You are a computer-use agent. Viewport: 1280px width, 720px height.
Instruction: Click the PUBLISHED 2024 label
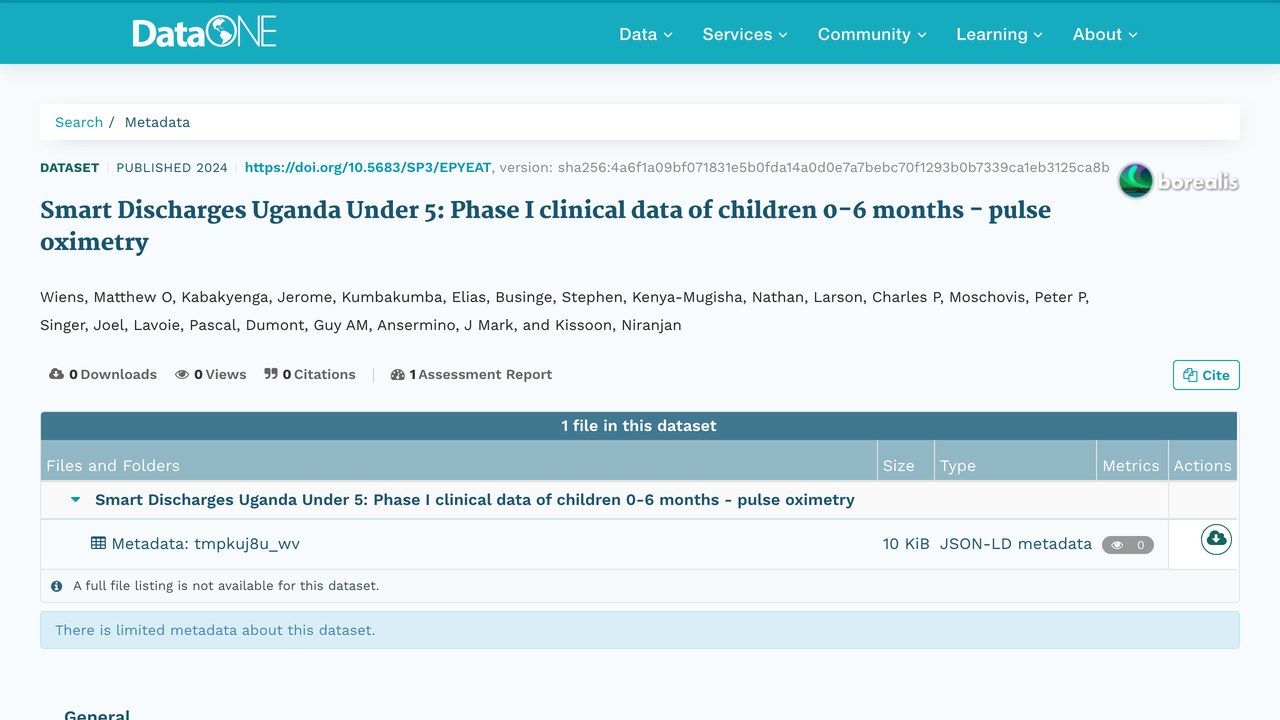pos(172,167)
